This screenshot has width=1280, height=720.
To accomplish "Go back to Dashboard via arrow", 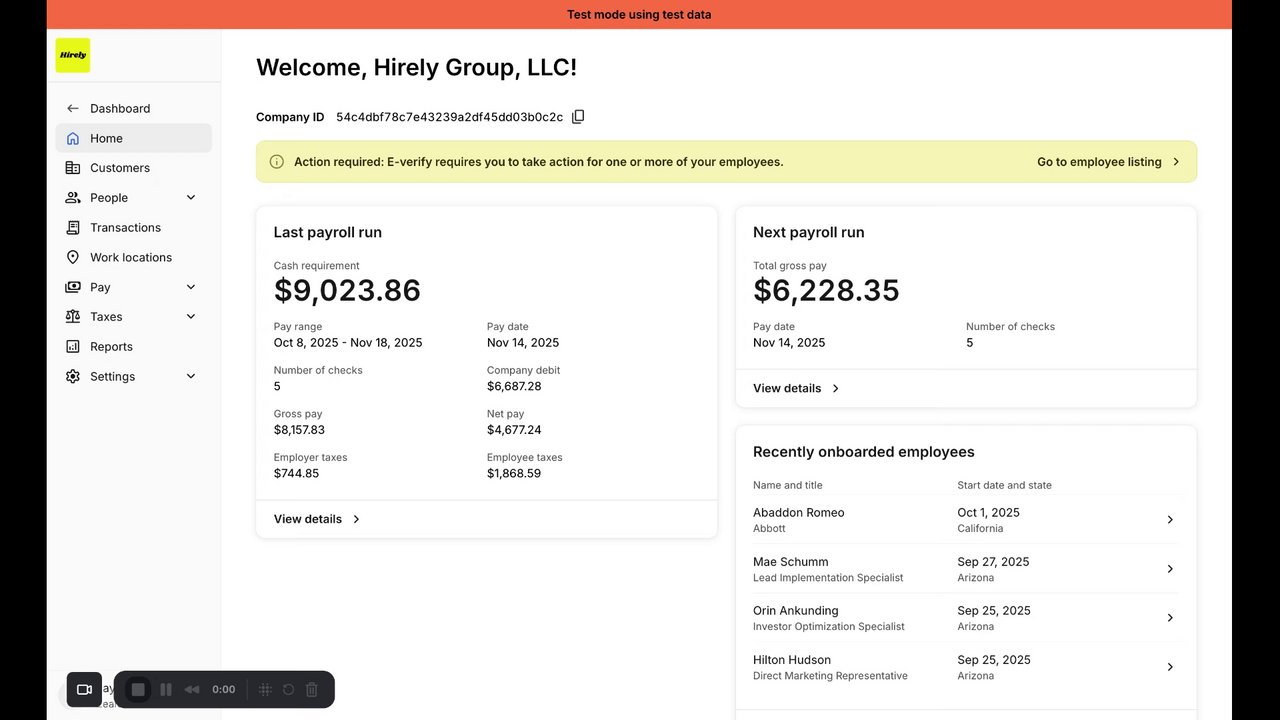I will click(x=73, y=108).
